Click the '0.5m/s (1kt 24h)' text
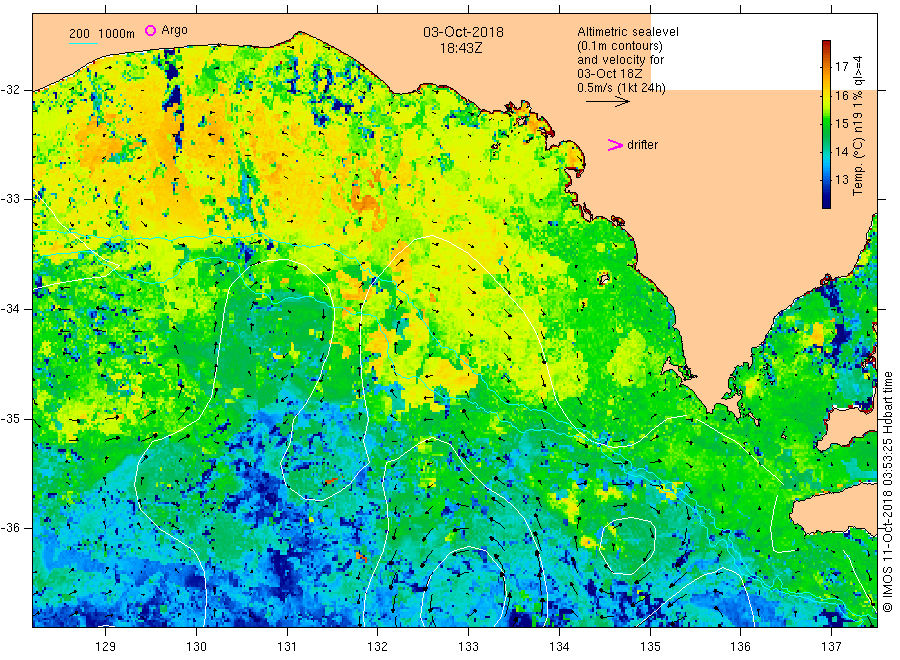Screen dimensions: 900x660 [x=622, y=88]
